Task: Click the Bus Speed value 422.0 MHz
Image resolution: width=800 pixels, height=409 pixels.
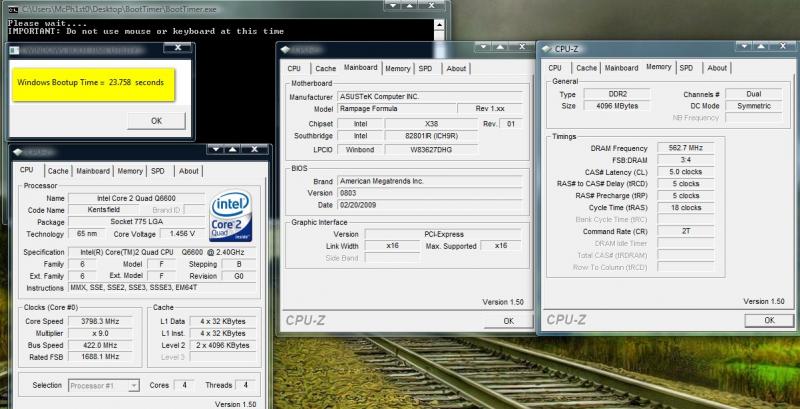Action: pos(100,345)
